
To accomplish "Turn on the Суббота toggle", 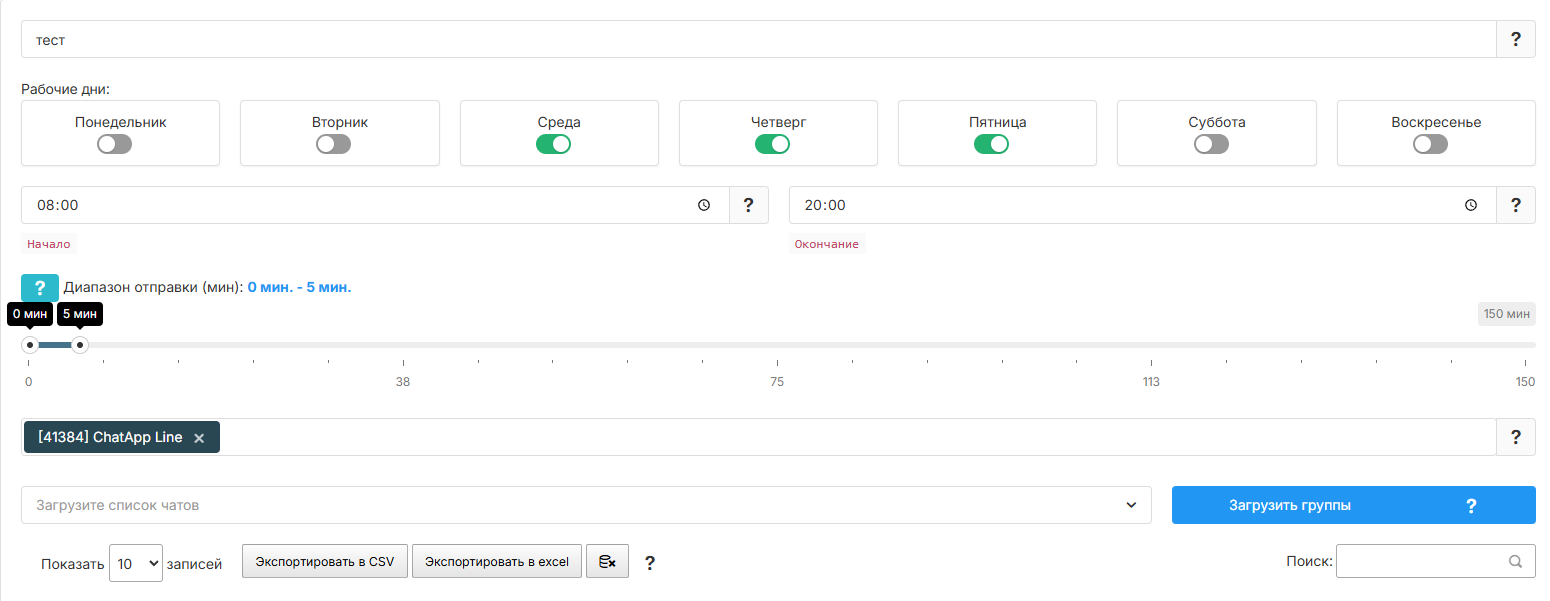I will click(1211, 144).
